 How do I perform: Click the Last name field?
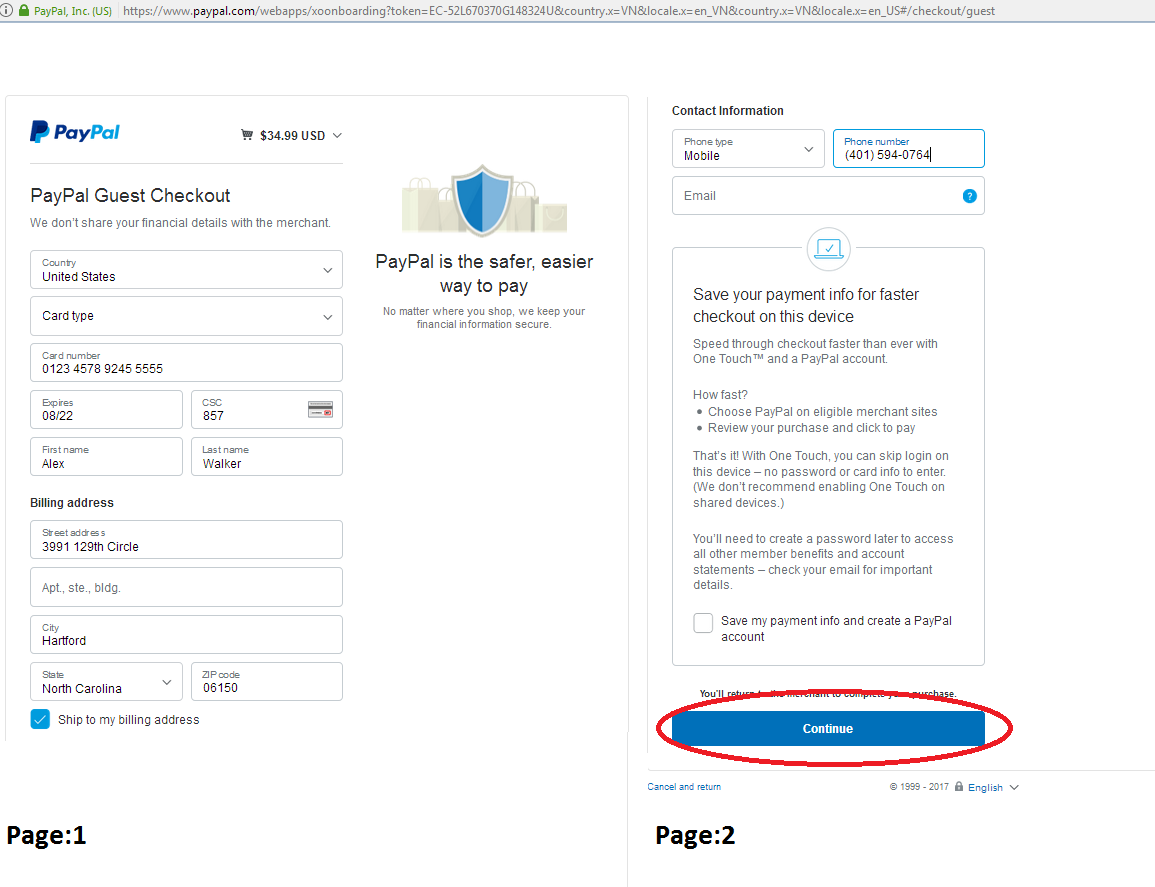pyautogui.click(x=267, y=457)
